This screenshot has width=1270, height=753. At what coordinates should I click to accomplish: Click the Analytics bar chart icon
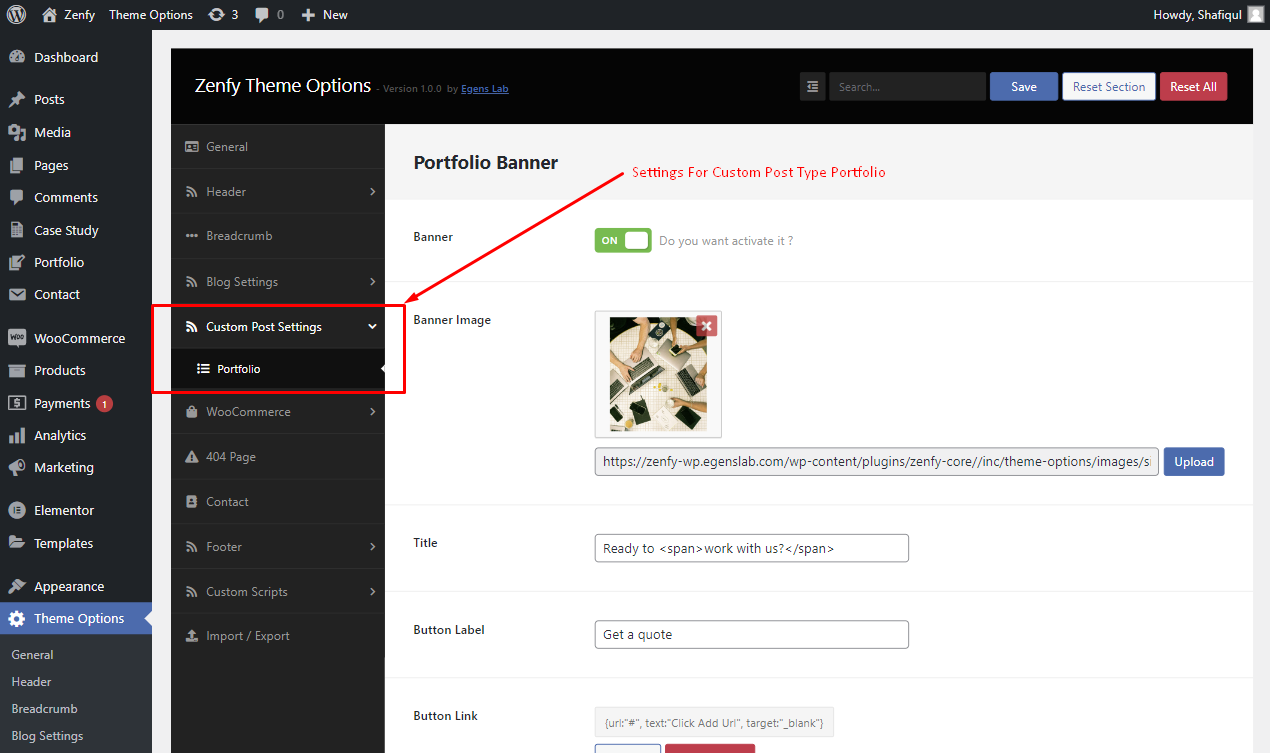point(17,435)
